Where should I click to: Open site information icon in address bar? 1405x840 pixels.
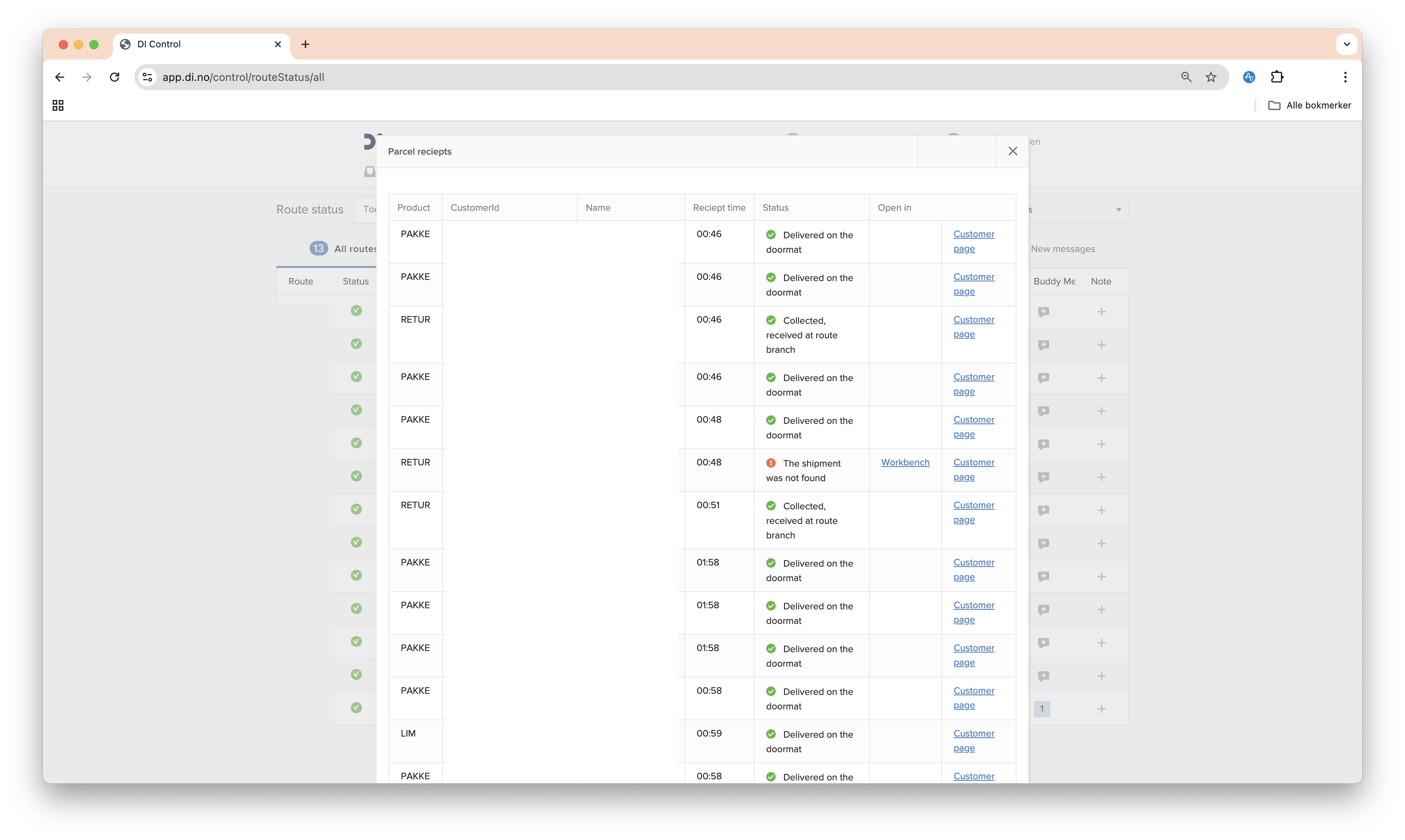pyautogui.click(x=147, y=77)
